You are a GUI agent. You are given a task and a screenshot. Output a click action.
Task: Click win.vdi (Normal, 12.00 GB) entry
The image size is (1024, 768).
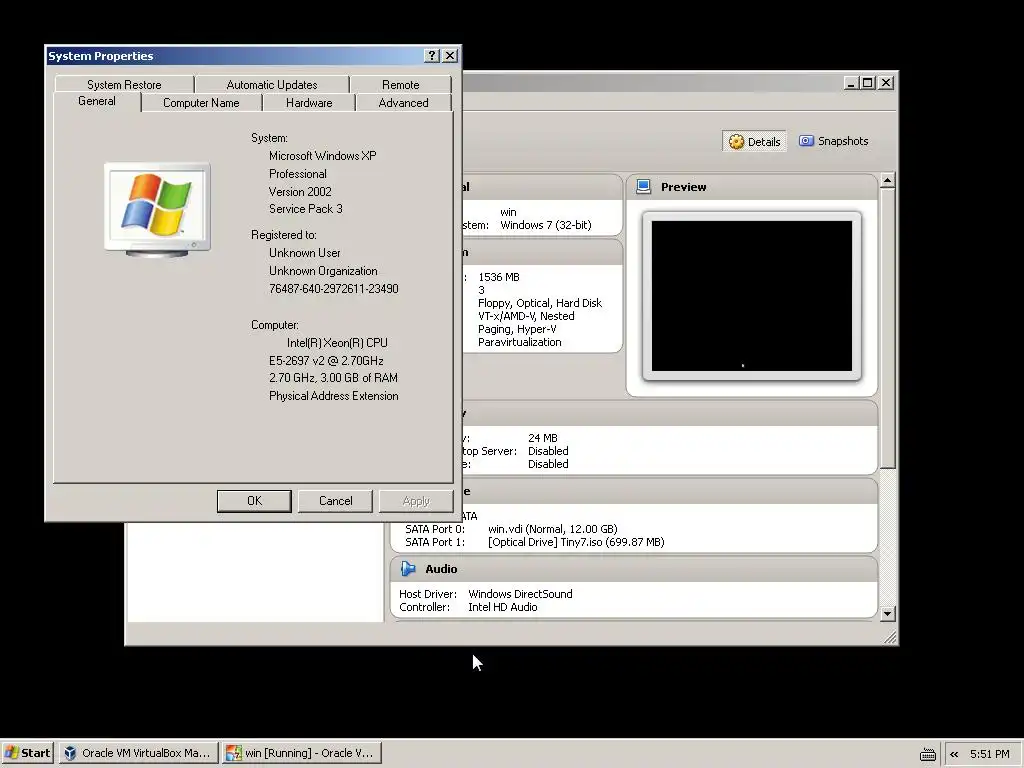pos(552,529)
